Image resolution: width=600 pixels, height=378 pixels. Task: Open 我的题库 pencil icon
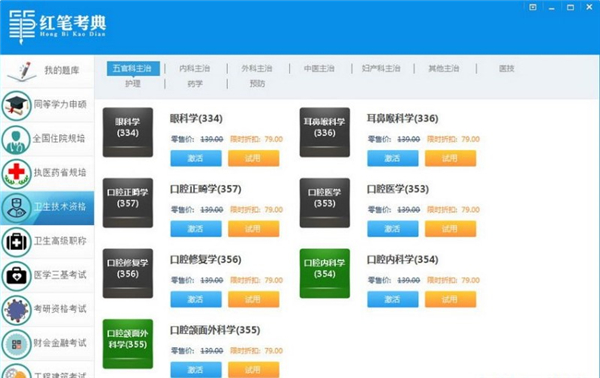[23, 71]
